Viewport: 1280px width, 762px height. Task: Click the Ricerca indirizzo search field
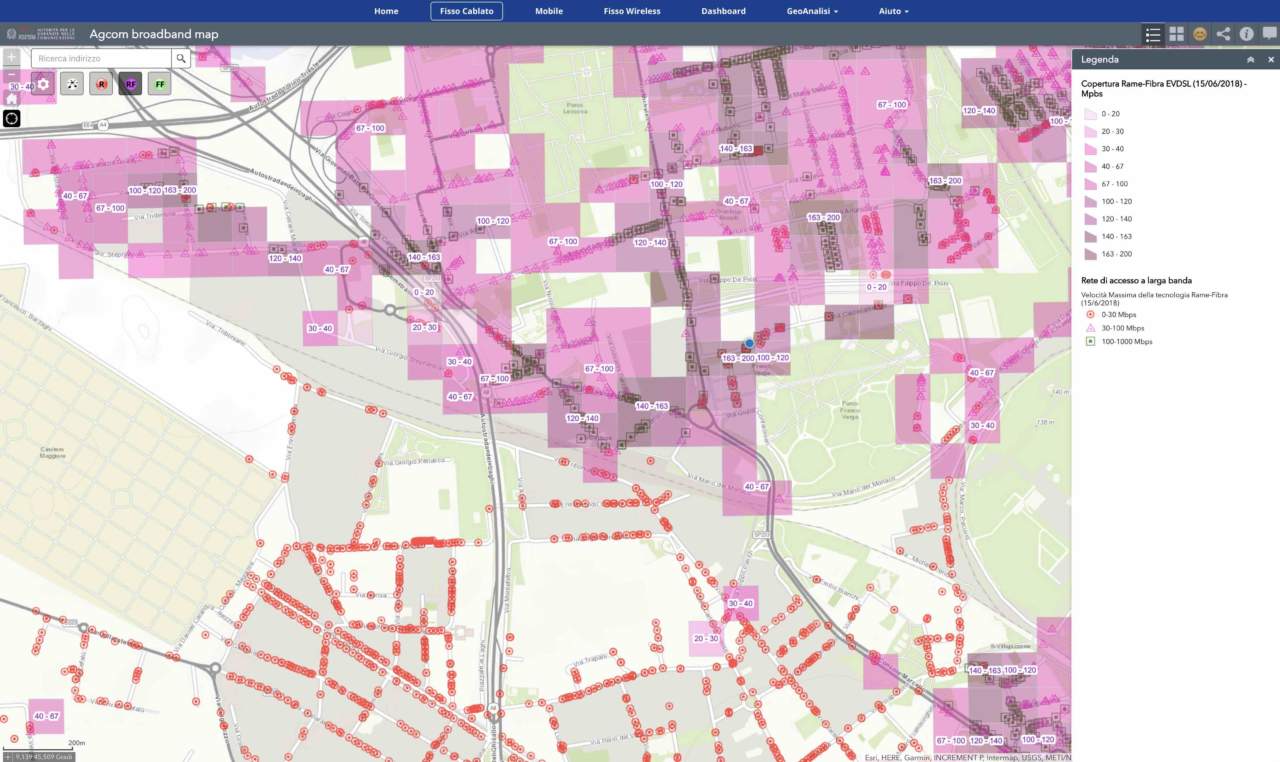pyautogui.click(x=102, y=59)
